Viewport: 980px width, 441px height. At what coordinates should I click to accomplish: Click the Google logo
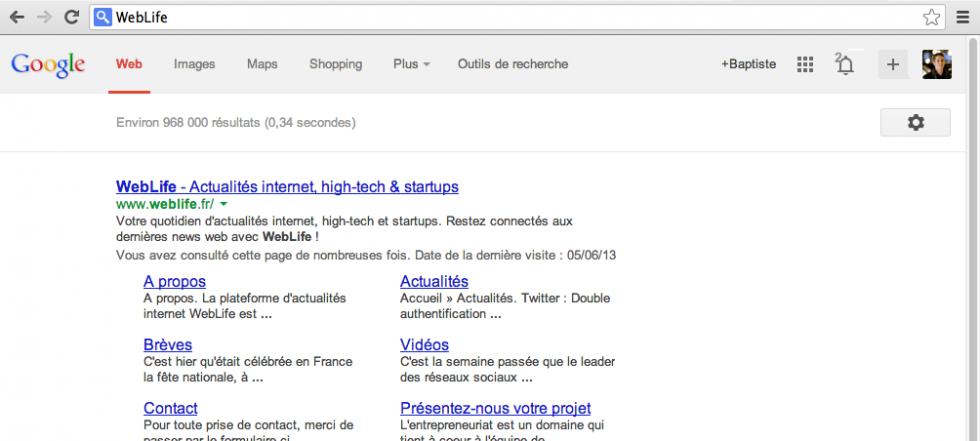(x=48, y=65)
